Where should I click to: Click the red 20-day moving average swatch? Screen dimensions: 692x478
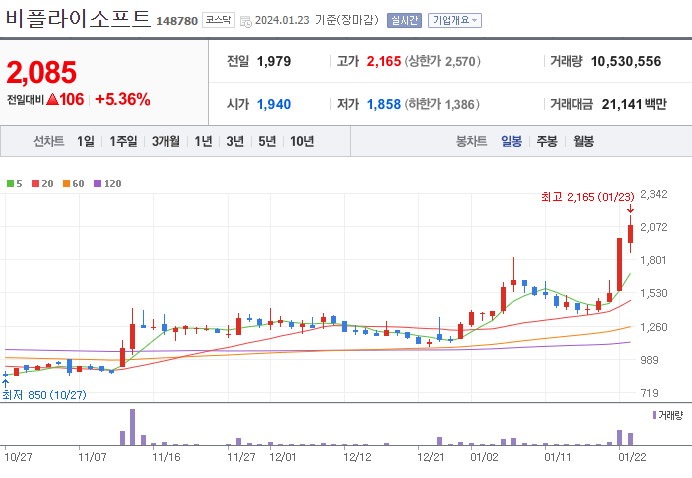[x=36, y=184]
